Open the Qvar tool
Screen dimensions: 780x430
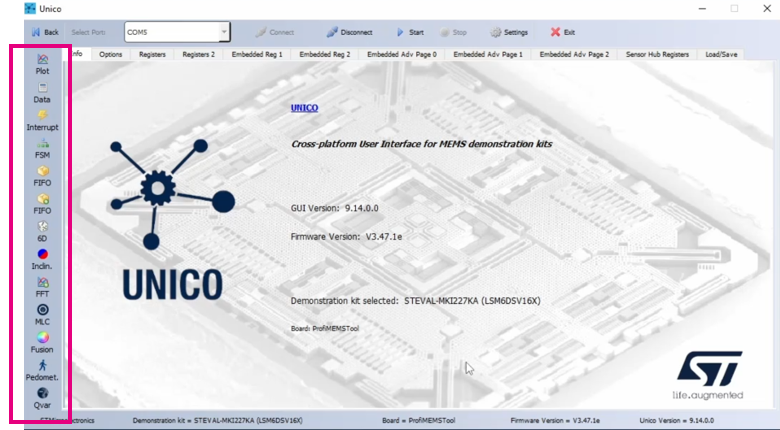point(42,399)
